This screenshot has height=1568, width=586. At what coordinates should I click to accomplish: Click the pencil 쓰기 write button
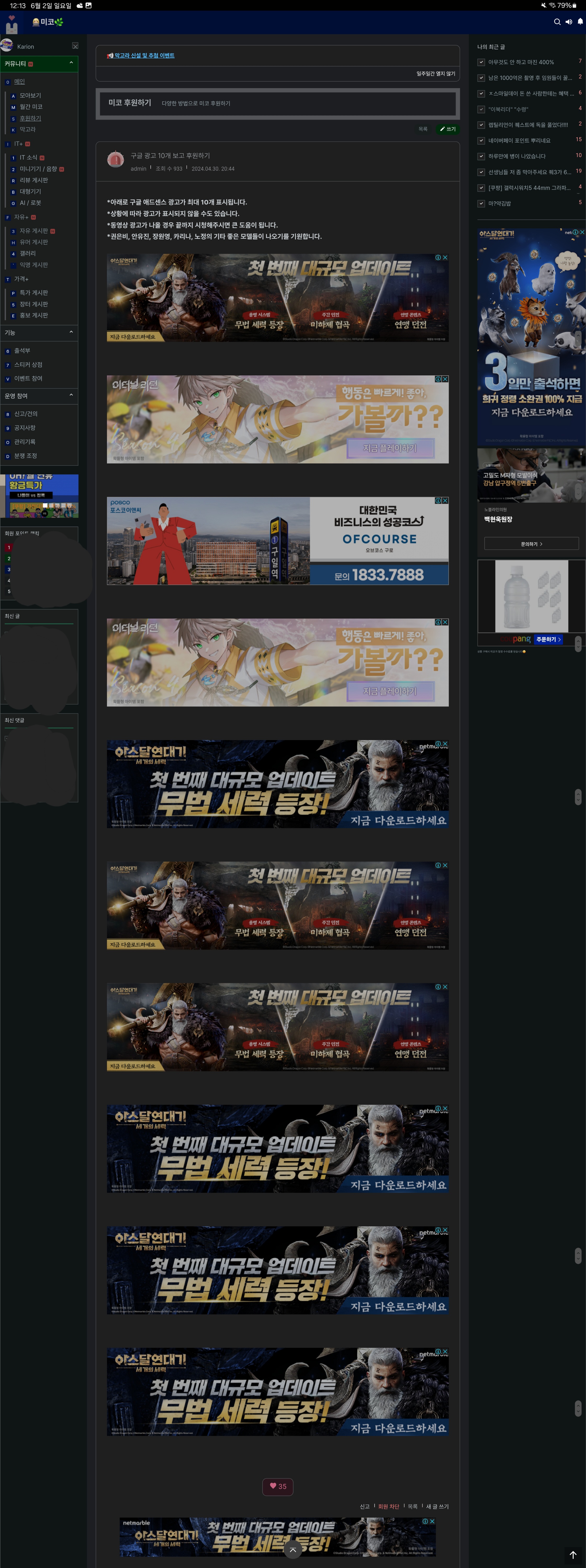448,129
